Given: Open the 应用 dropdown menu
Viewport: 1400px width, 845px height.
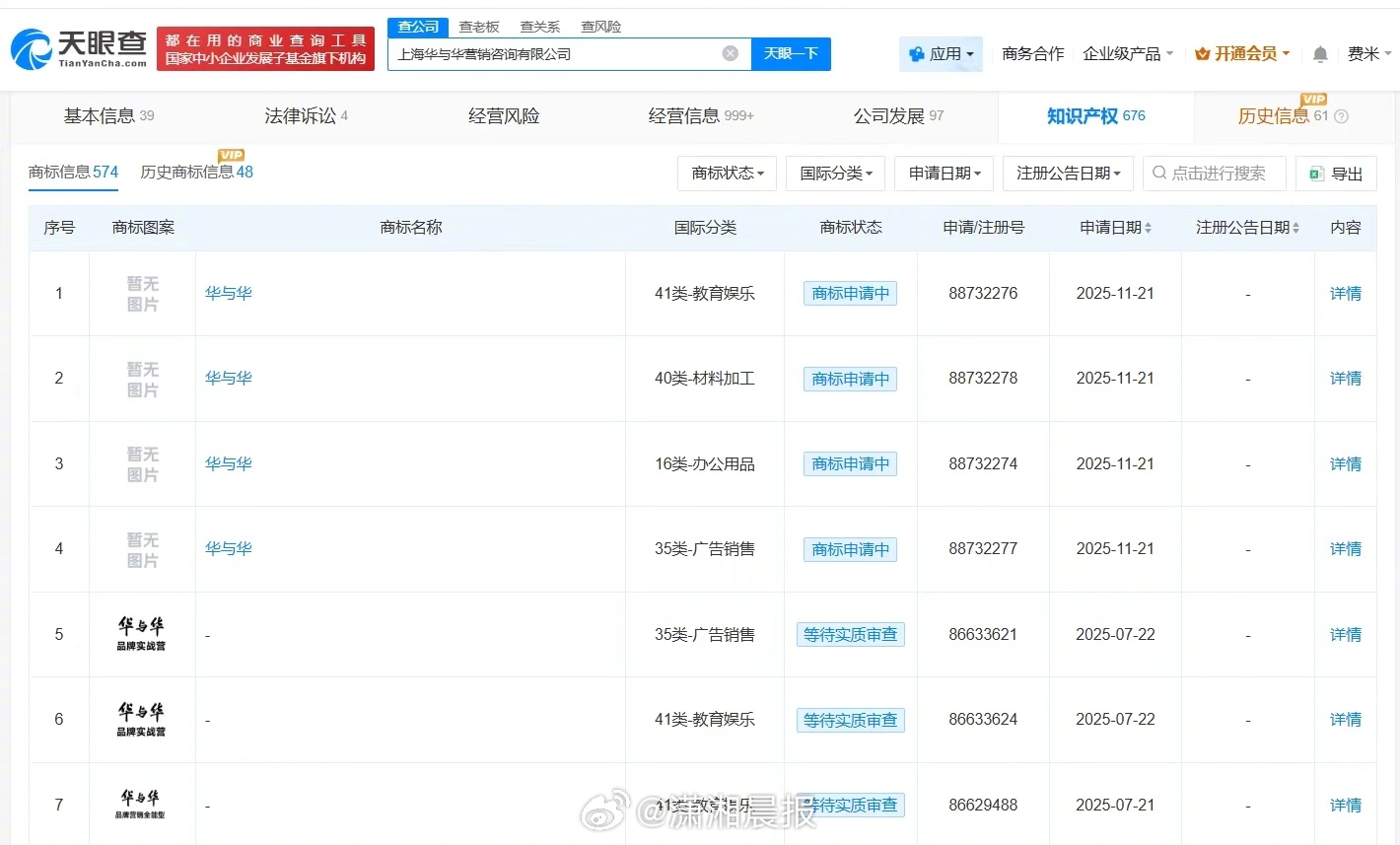Looking at the screenshot, I should (942, 54).
